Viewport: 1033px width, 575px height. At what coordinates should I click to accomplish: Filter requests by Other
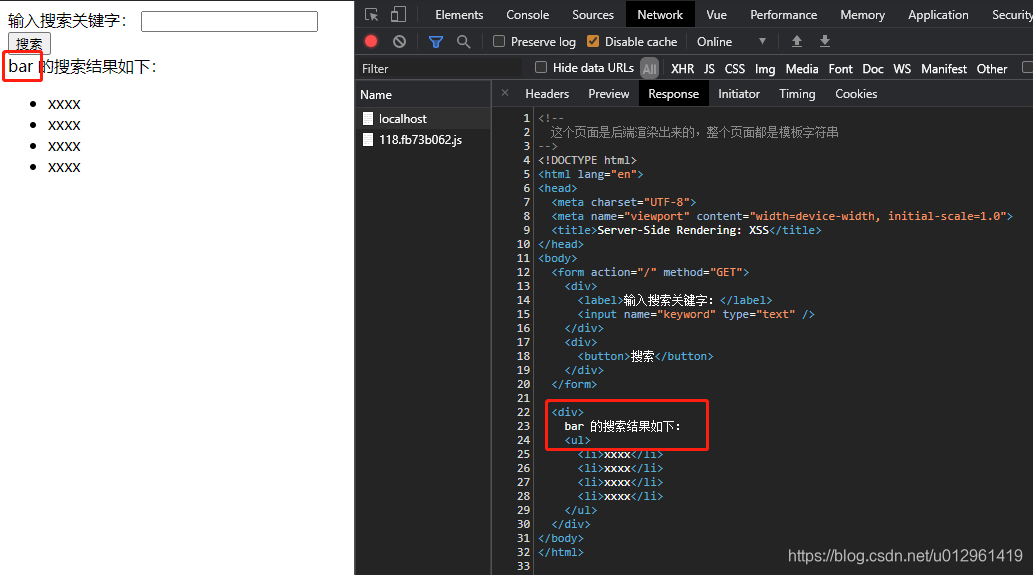(991, 68)
